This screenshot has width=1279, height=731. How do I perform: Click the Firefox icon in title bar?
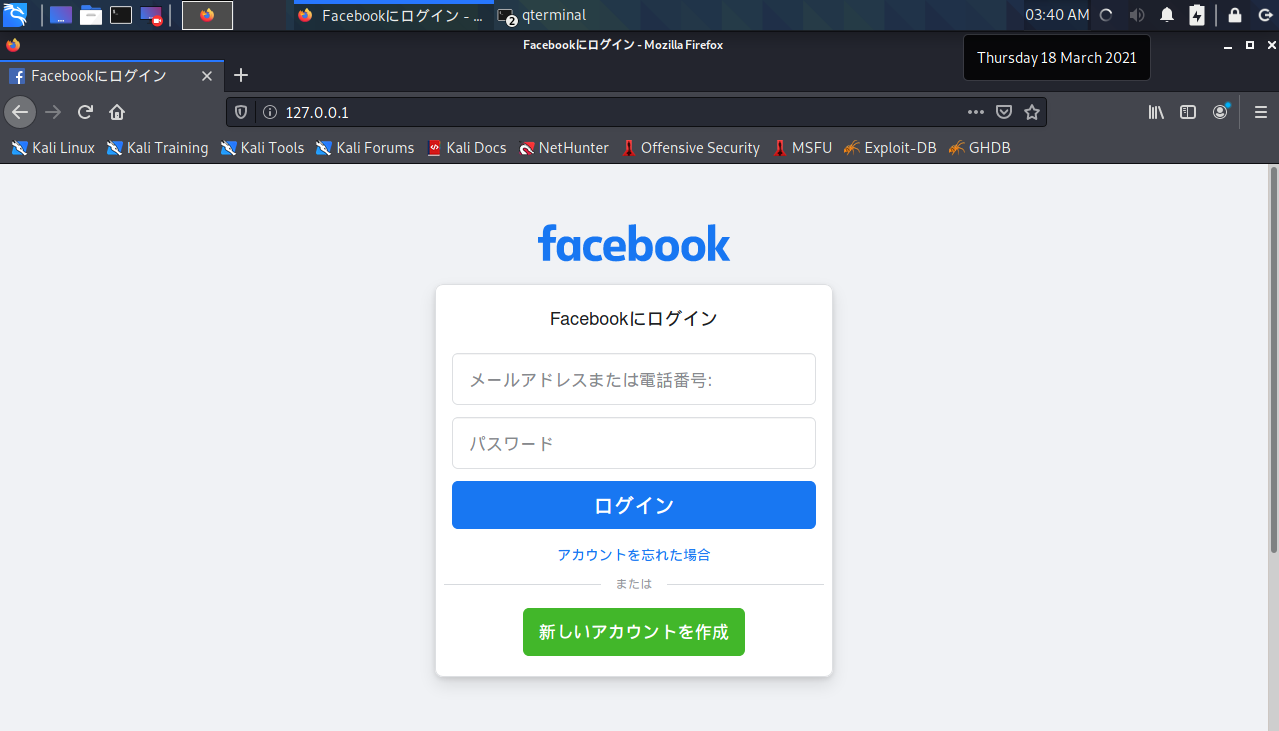(13, 45)
